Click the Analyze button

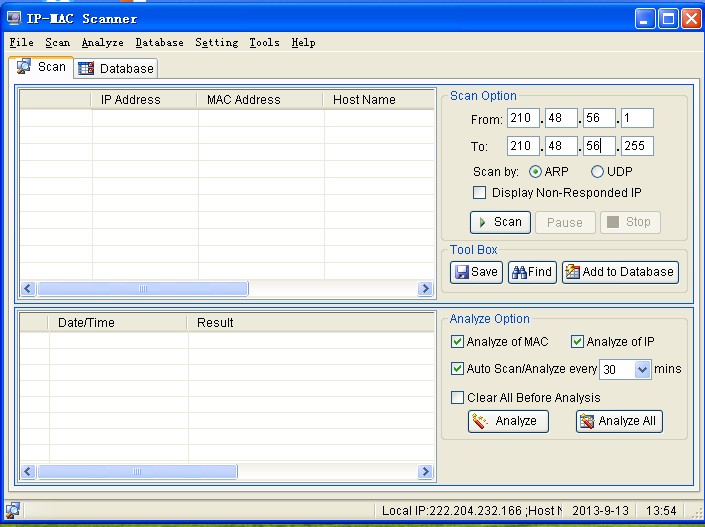[508, 421]
